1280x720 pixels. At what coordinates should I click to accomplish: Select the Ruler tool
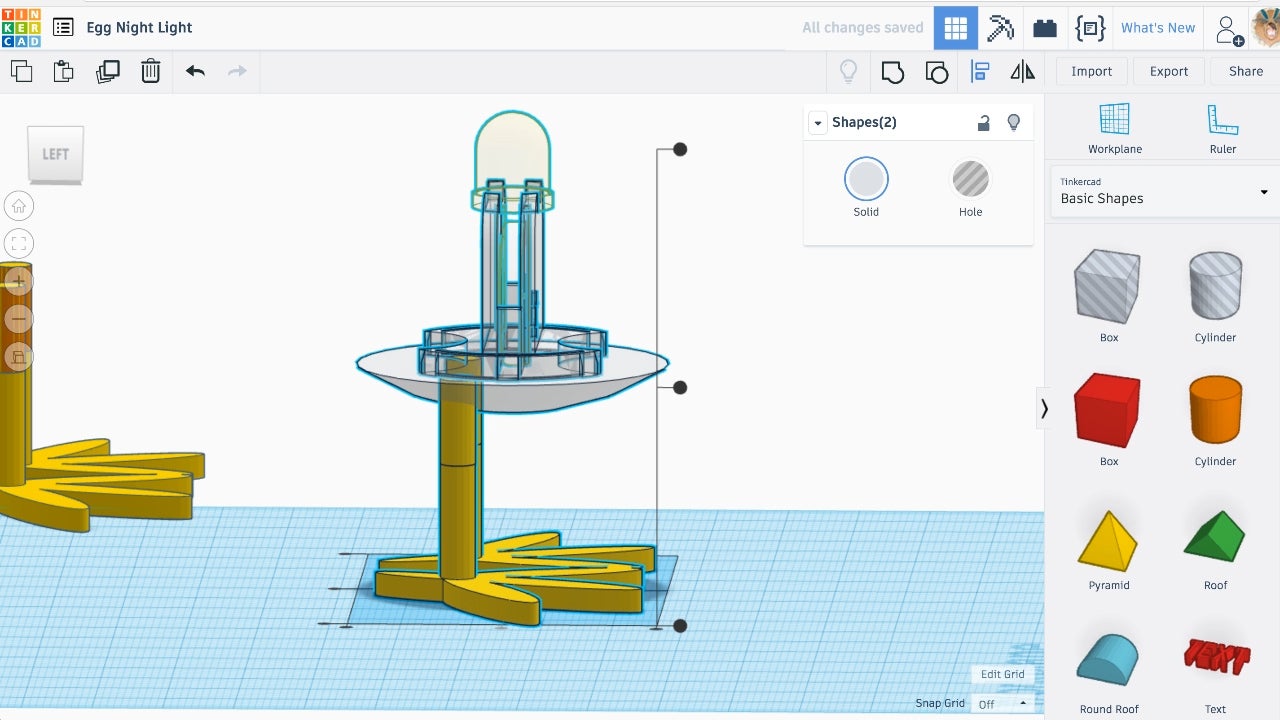[1222, 129]
